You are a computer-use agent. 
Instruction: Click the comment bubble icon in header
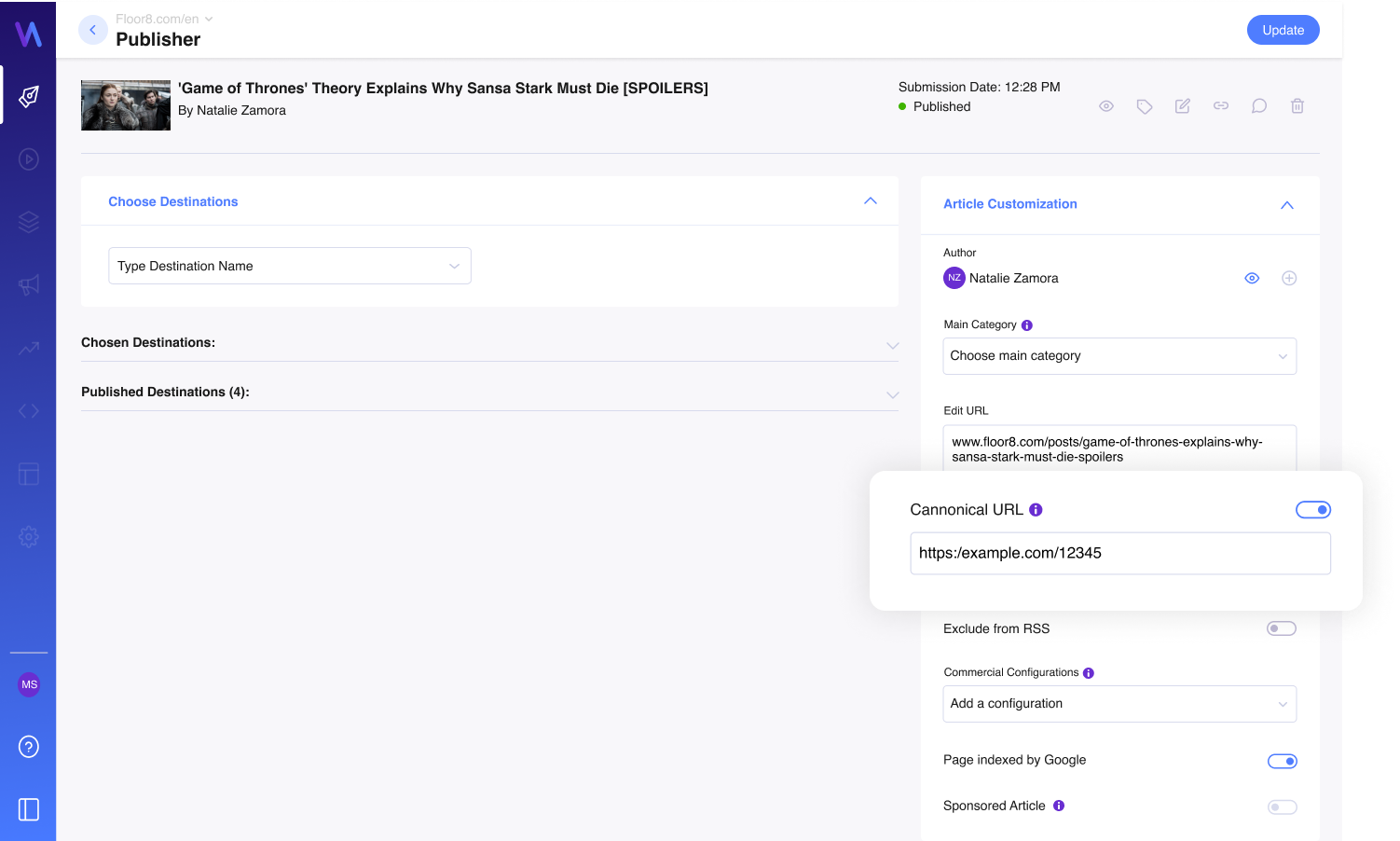(x=1259, y=106)
